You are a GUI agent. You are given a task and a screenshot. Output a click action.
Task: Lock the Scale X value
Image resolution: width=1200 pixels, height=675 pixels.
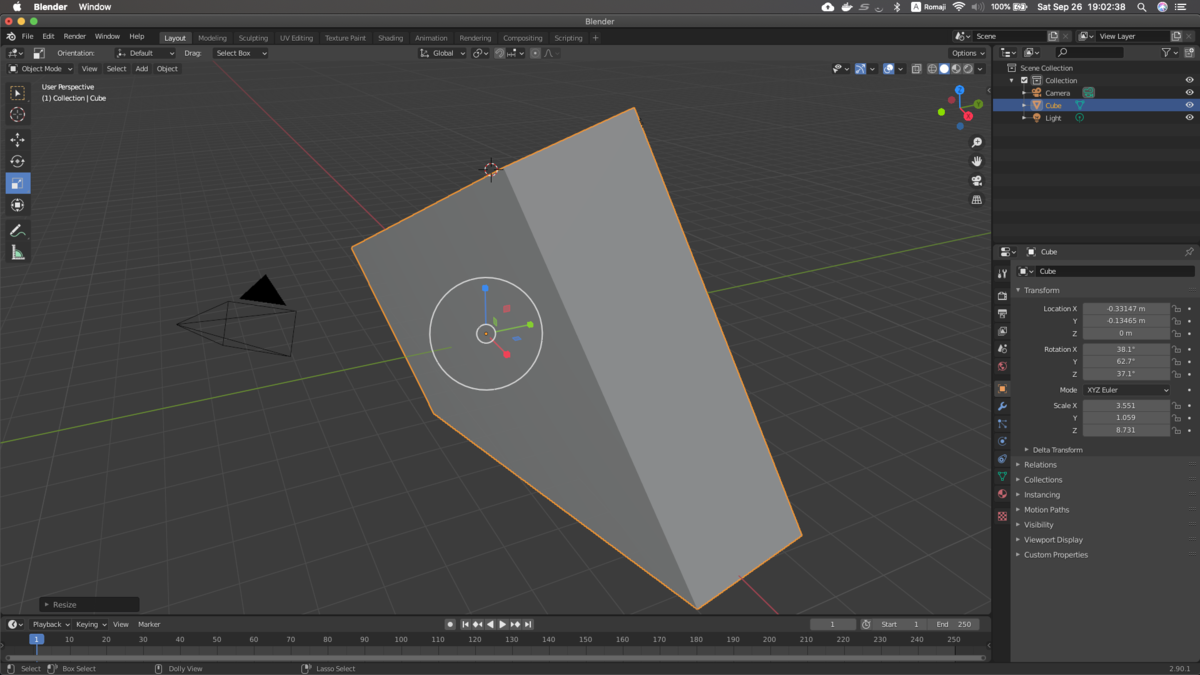point(1177,406)
